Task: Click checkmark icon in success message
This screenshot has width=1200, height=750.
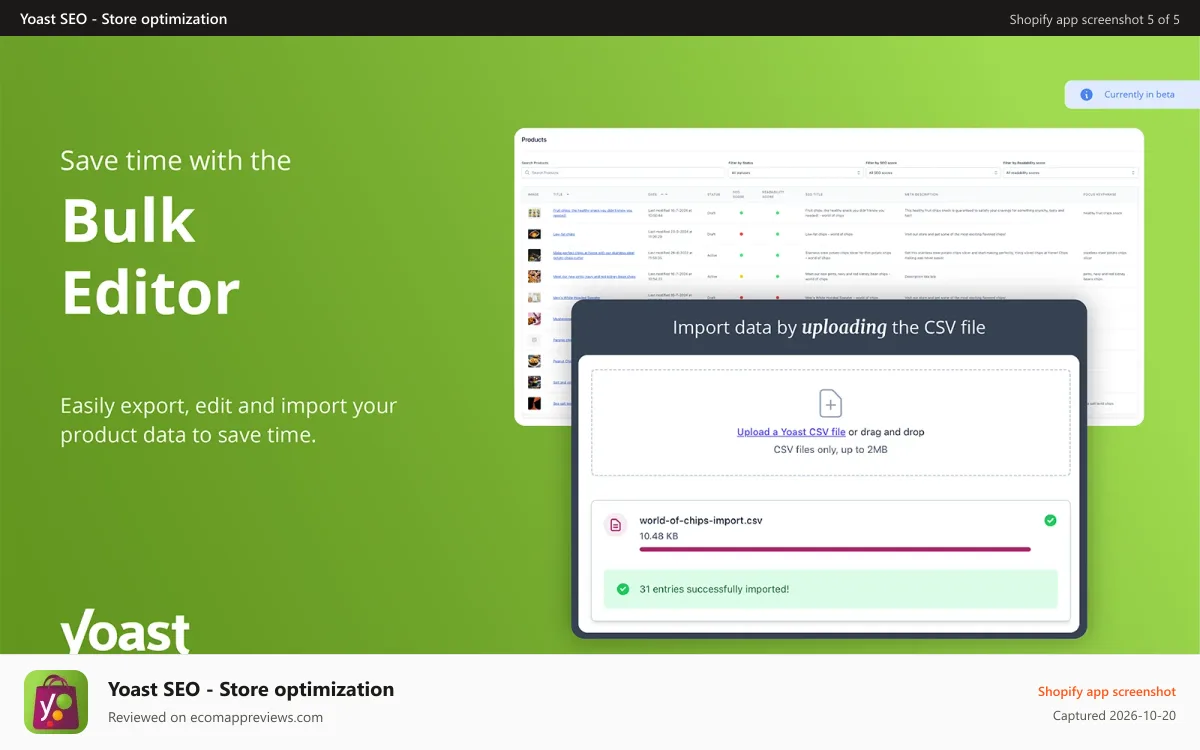Action: [623, 589]
